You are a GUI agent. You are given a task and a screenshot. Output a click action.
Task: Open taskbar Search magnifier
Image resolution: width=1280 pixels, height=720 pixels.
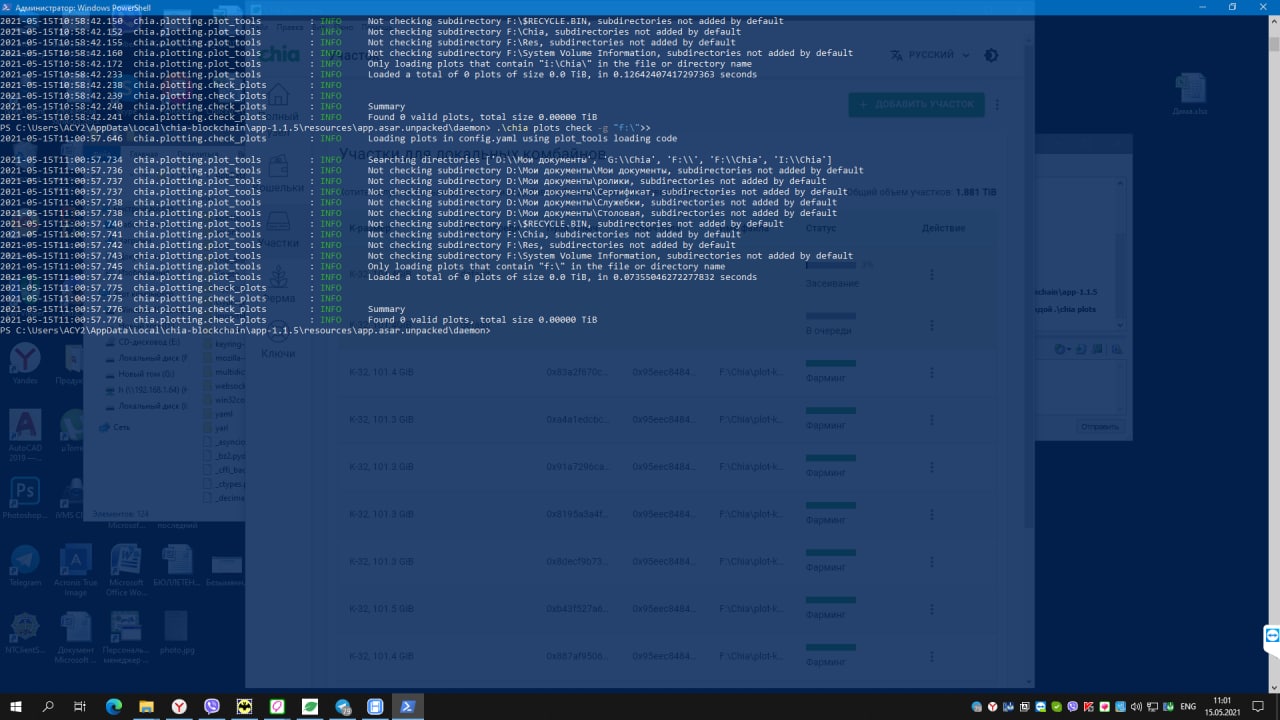point(48,706)
